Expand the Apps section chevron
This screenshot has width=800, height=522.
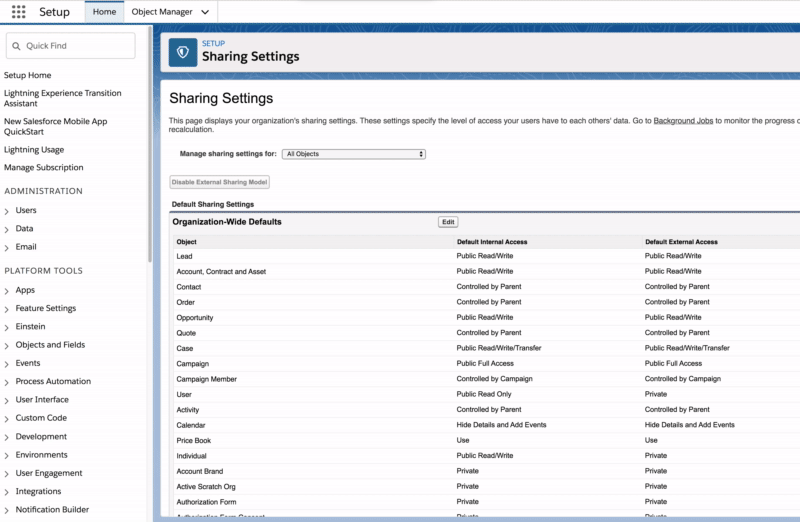[7, 291]
